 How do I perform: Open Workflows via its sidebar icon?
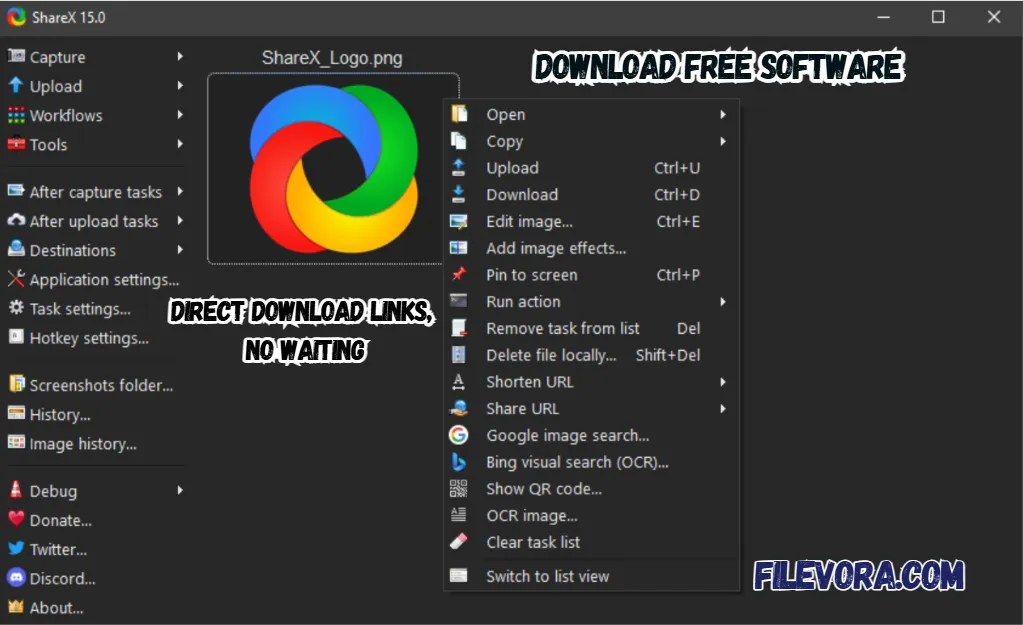pyautogui.click(x=15, y=115)
